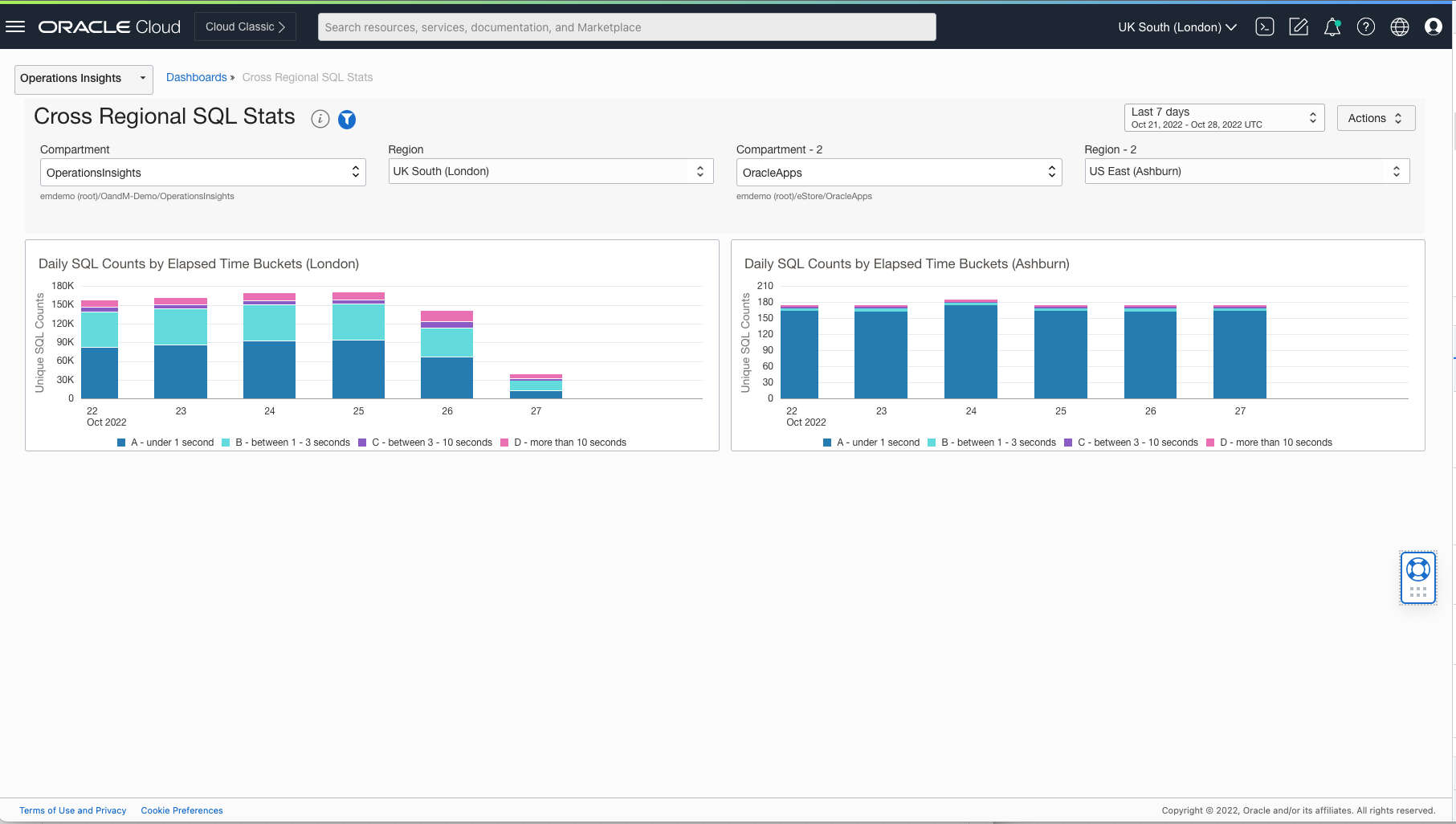Click the Dashboards breadcrumb link
This screenshot has height=824, width=1456.
tap(196, 77)
